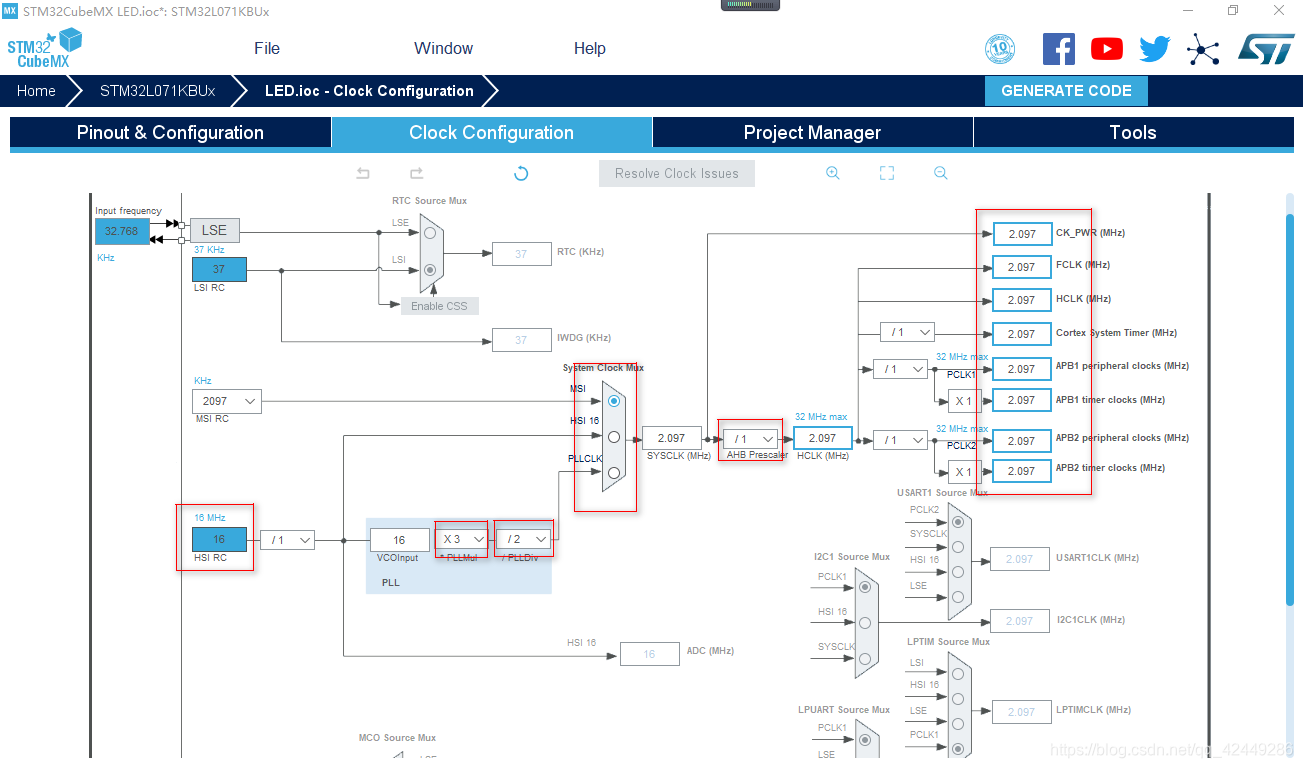Image resolution: width=1303 pixels, height=768 pixels.
Task: Click the ST community network icon
Action: point(1203,49)
